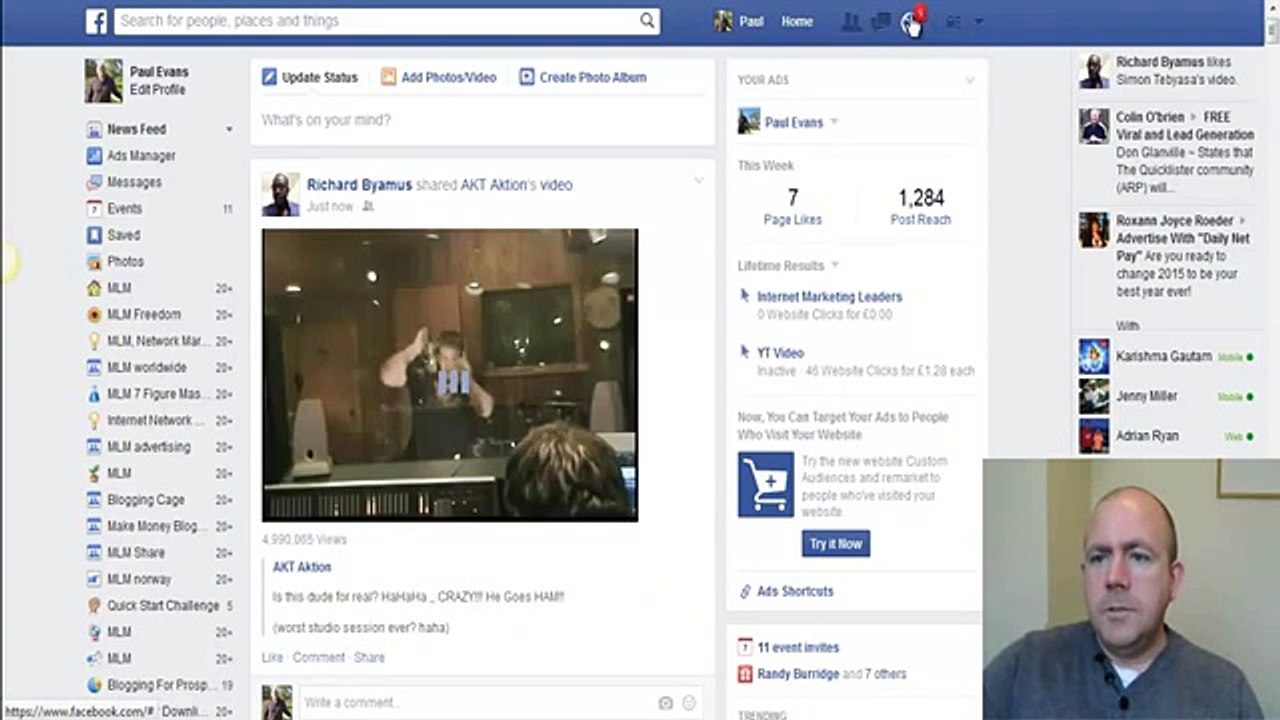
Task: Expand the Lifetime Results dropdown
Action: [835, 266]
